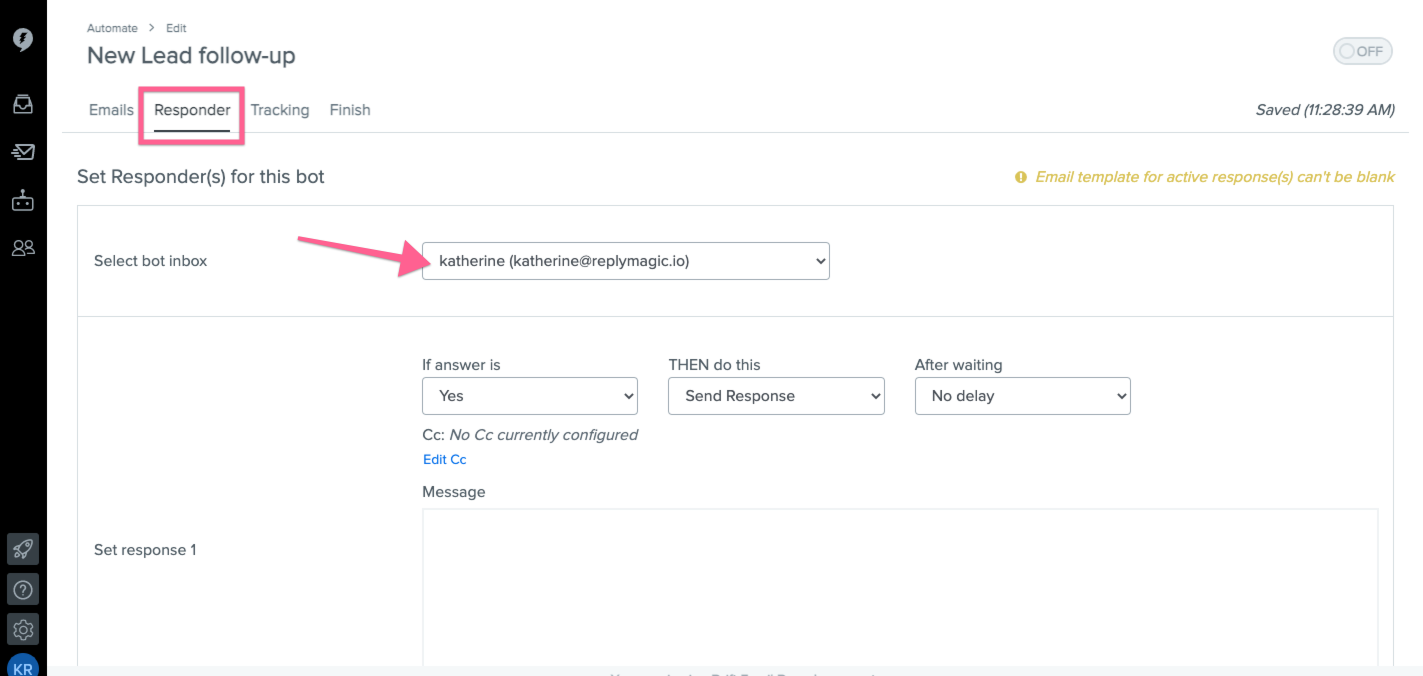Screen dimensions: 1423x676
Task: Click the 'No Cc currently configured' text
Action: tap(544, 435)
